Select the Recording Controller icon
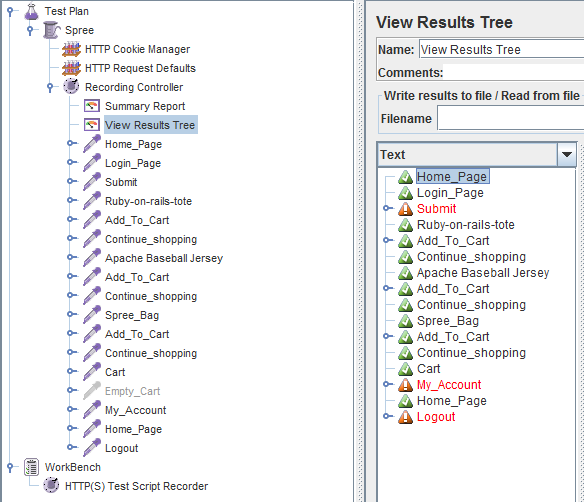This screenshot has width=584, height=502. 71,86
